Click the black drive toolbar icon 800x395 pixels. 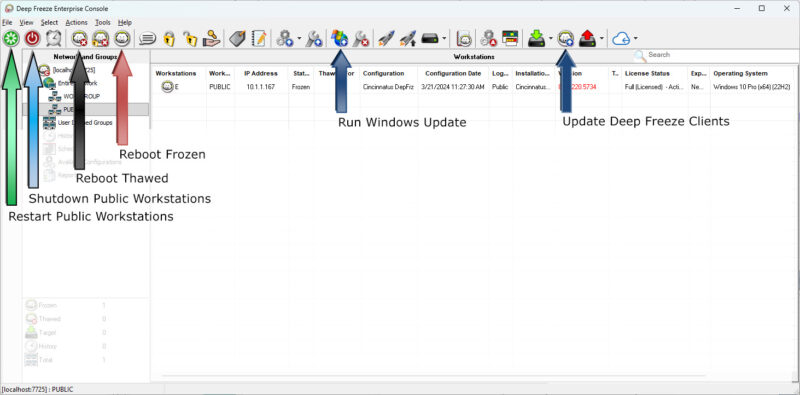point(430,38)
